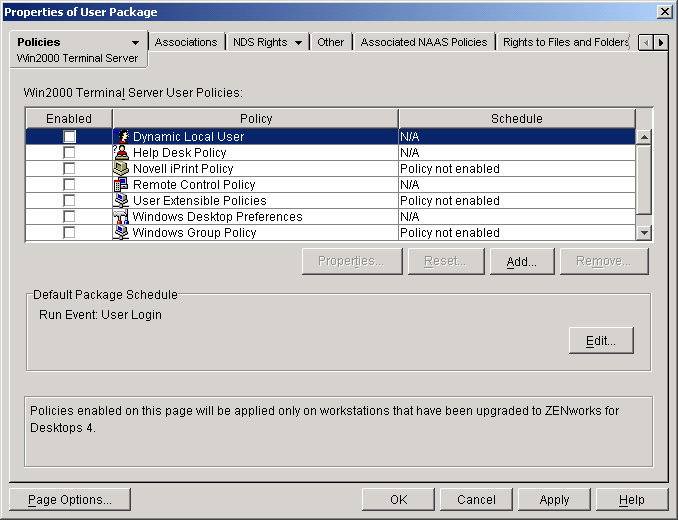This screenshot has width=678, height=520.
Task: Tick the Windows Group Policy checkbox
Action: [69, 233]
